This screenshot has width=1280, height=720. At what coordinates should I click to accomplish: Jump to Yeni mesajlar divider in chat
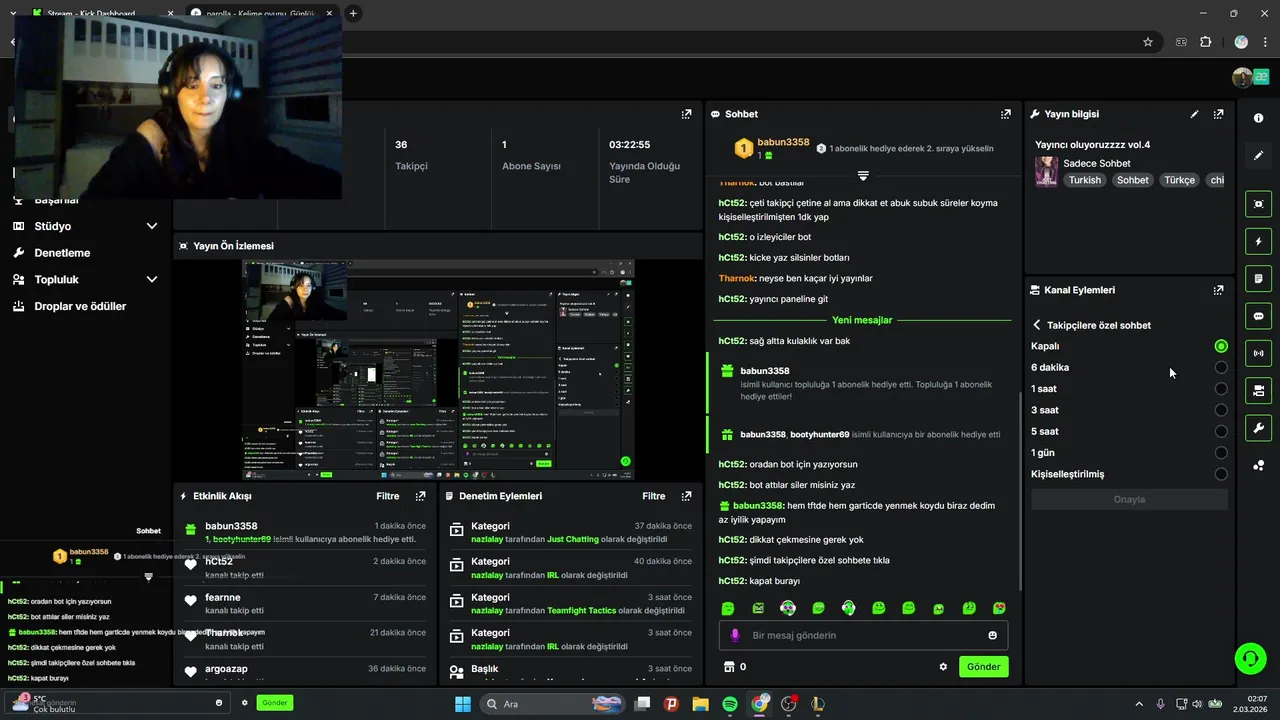[x=862, y=320]
